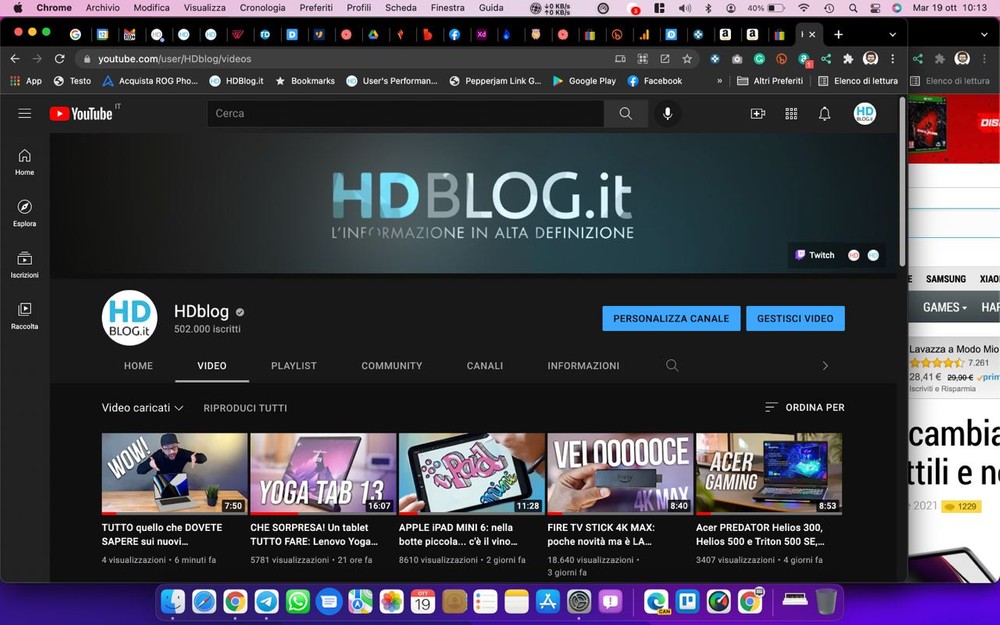The height and width of the screenshot is (625, 1000).
Task: Open the YouTube apps grid
Action: pos(791,114)
